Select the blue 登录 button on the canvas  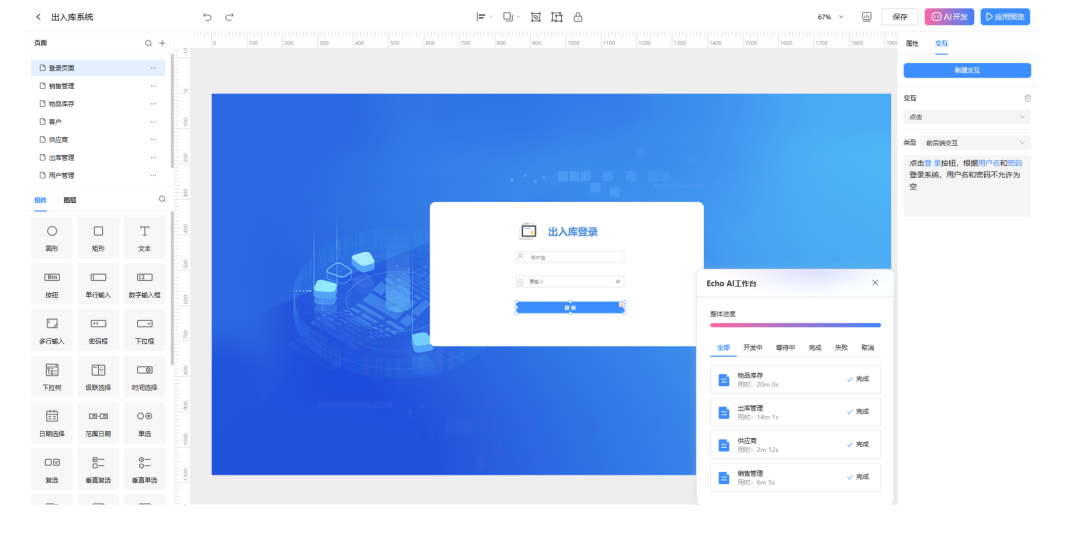570,307
